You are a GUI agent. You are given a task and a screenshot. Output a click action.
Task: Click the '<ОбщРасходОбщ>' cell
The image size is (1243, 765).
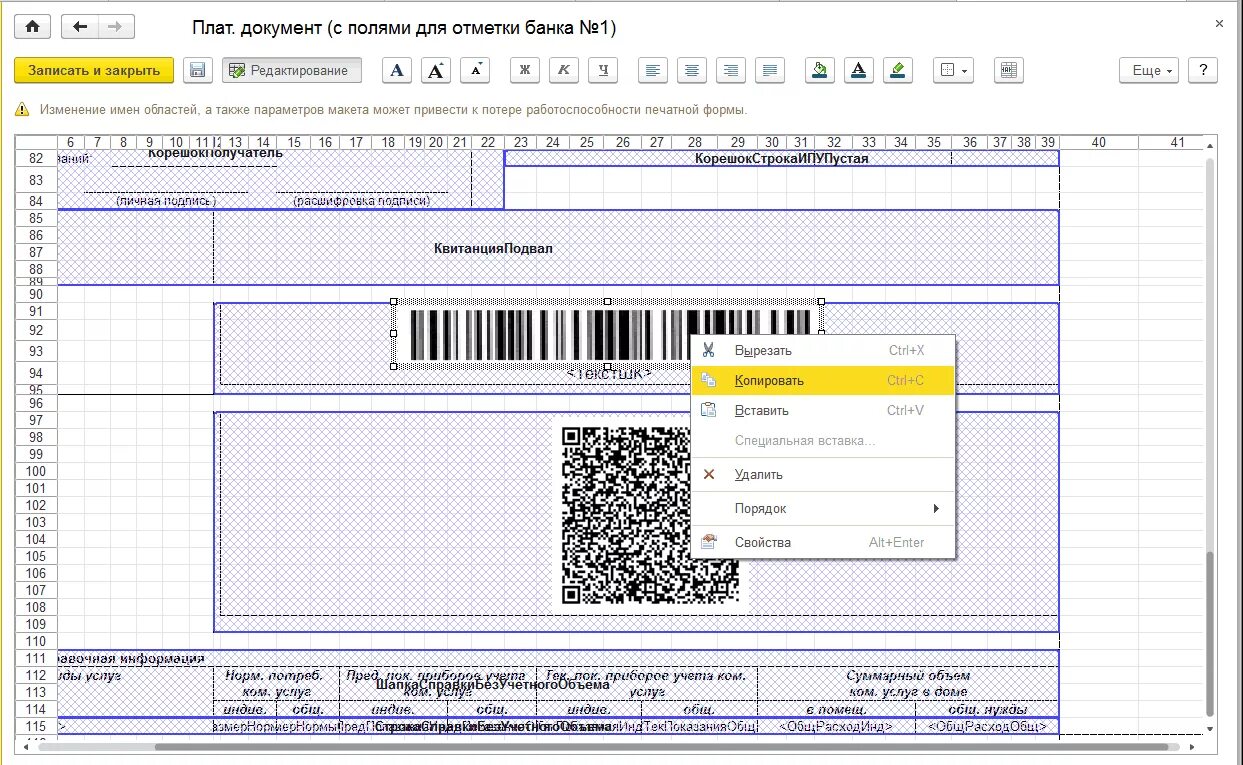pyautogui.click(x=987, y=726)
